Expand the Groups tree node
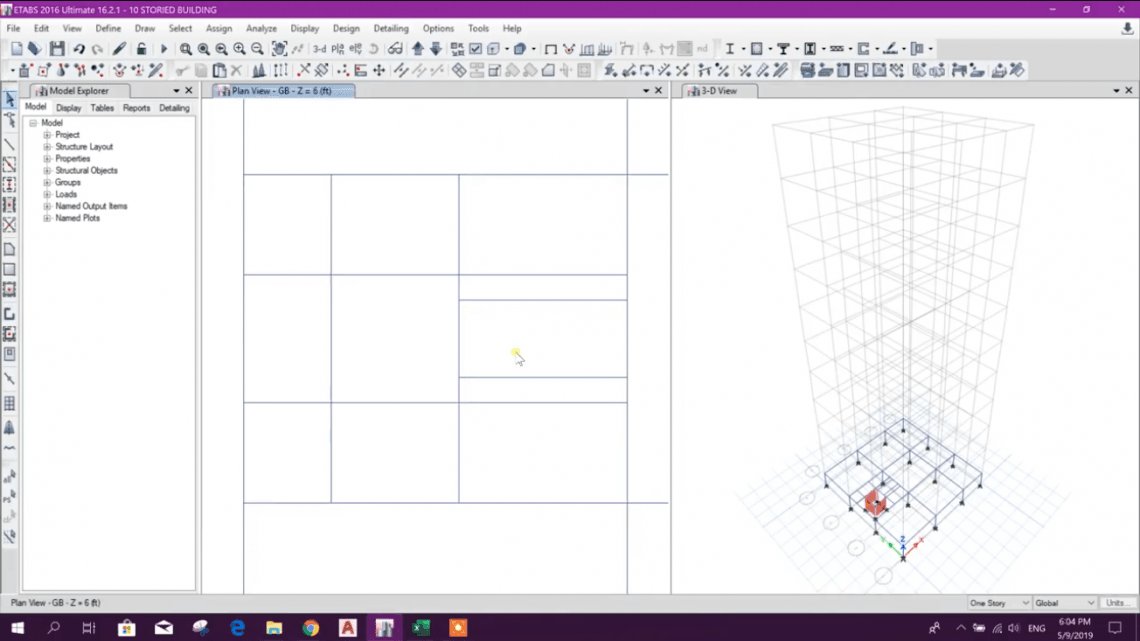Screen dimensions: 1140x641 tap(47, 182)
